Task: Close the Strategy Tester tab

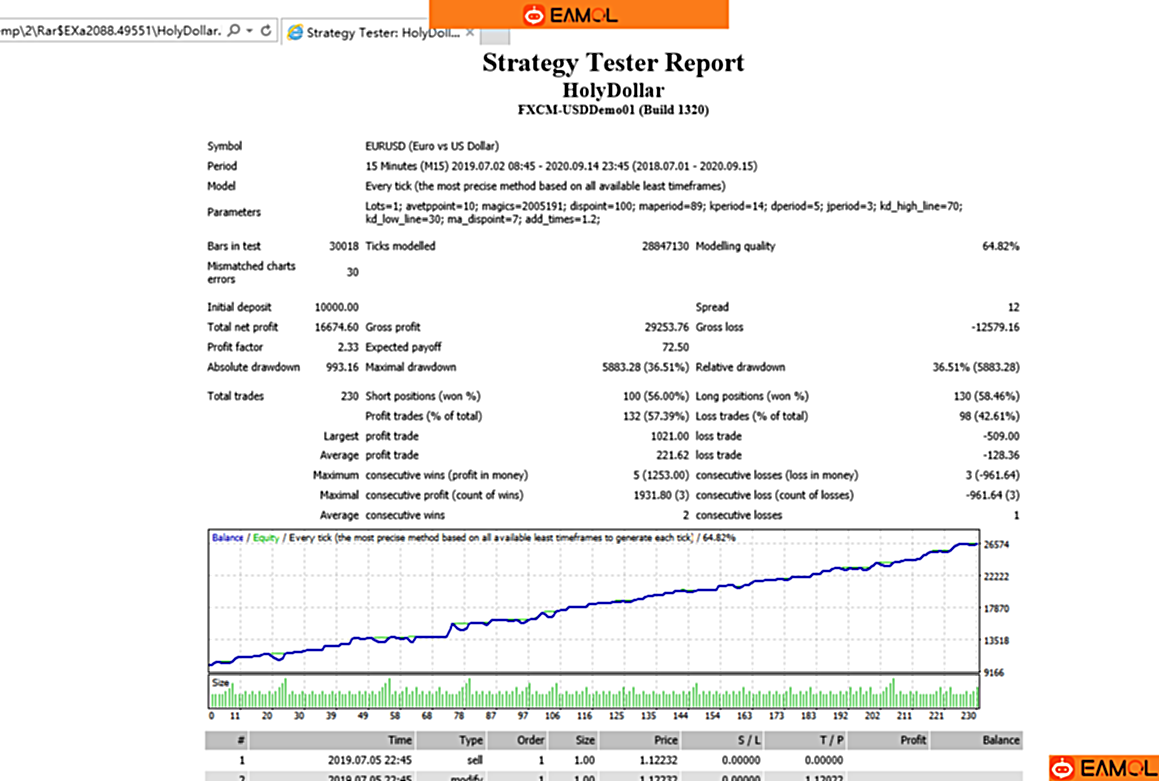Action: tap(470, 33)
